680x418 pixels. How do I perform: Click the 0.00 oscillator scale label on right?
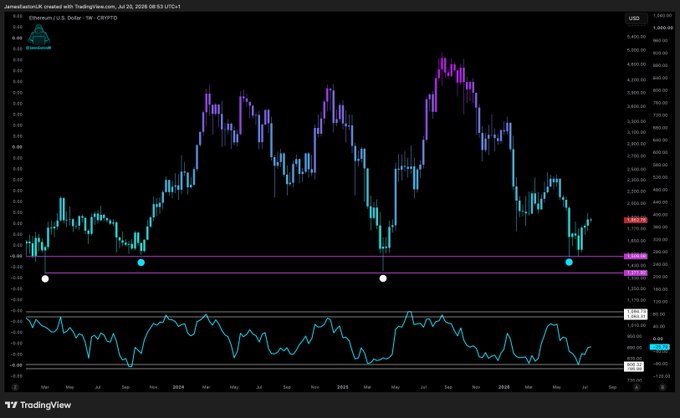pyautogui.click(x=658, y=339)
